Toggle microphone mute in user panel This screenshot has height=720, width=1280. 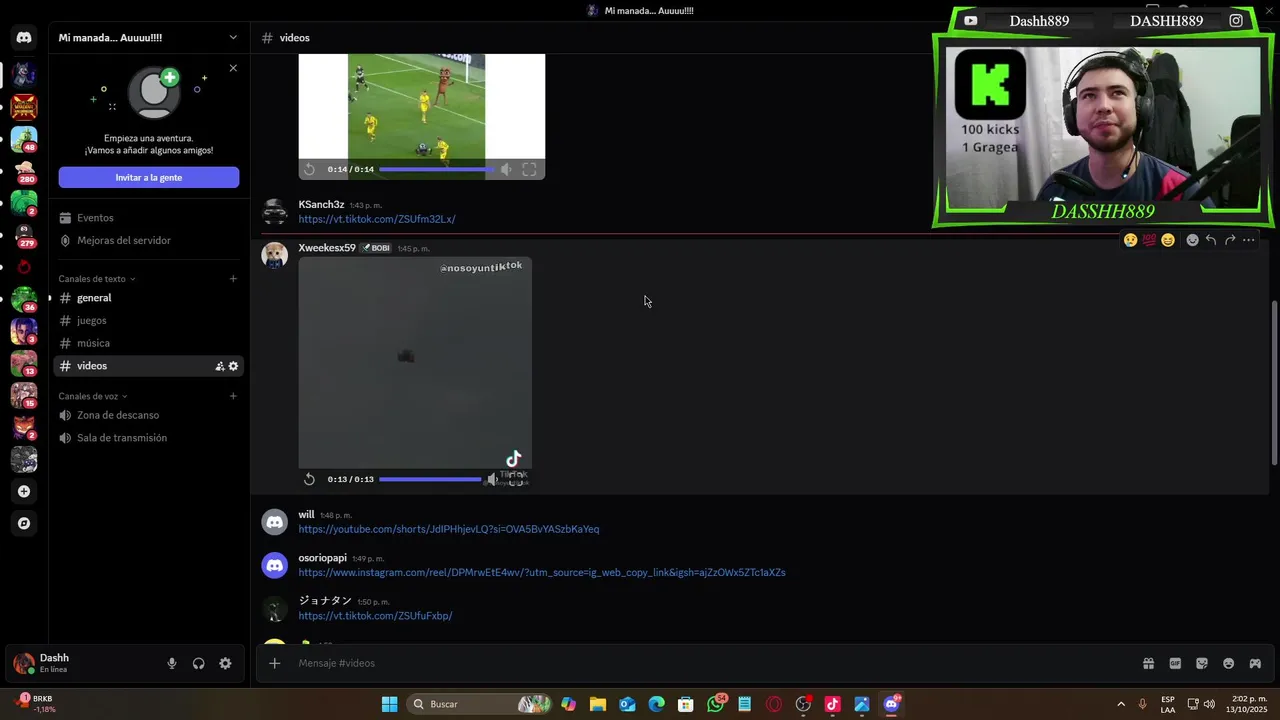172,663
